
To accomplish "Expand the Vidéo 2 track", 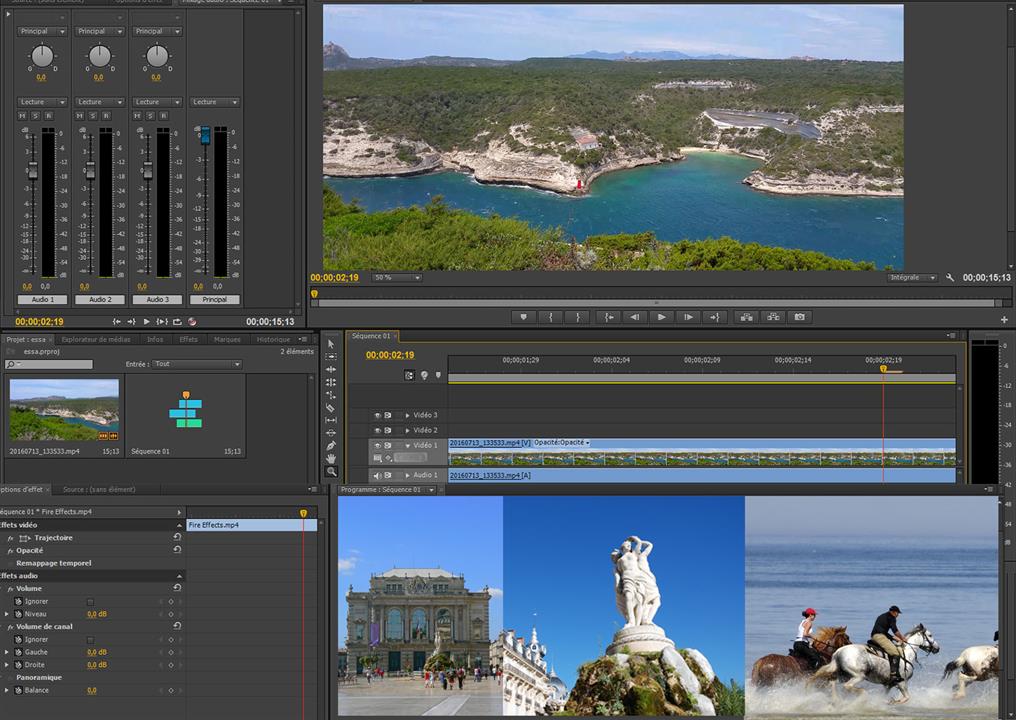I will point(408,430).
